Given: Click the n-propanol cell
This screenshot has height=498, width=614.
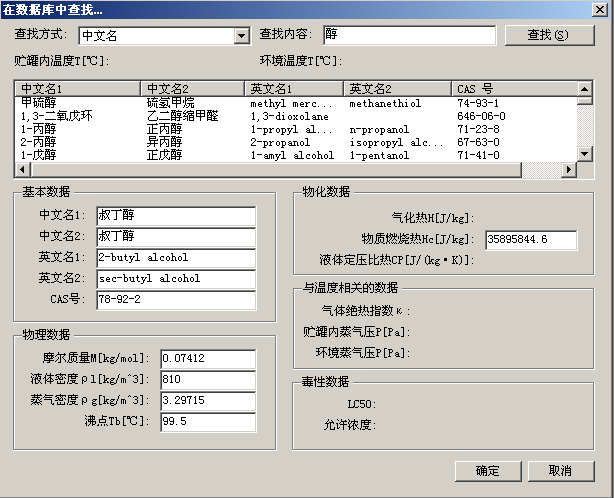Looking at the screenshot, I should click(379, 130).
